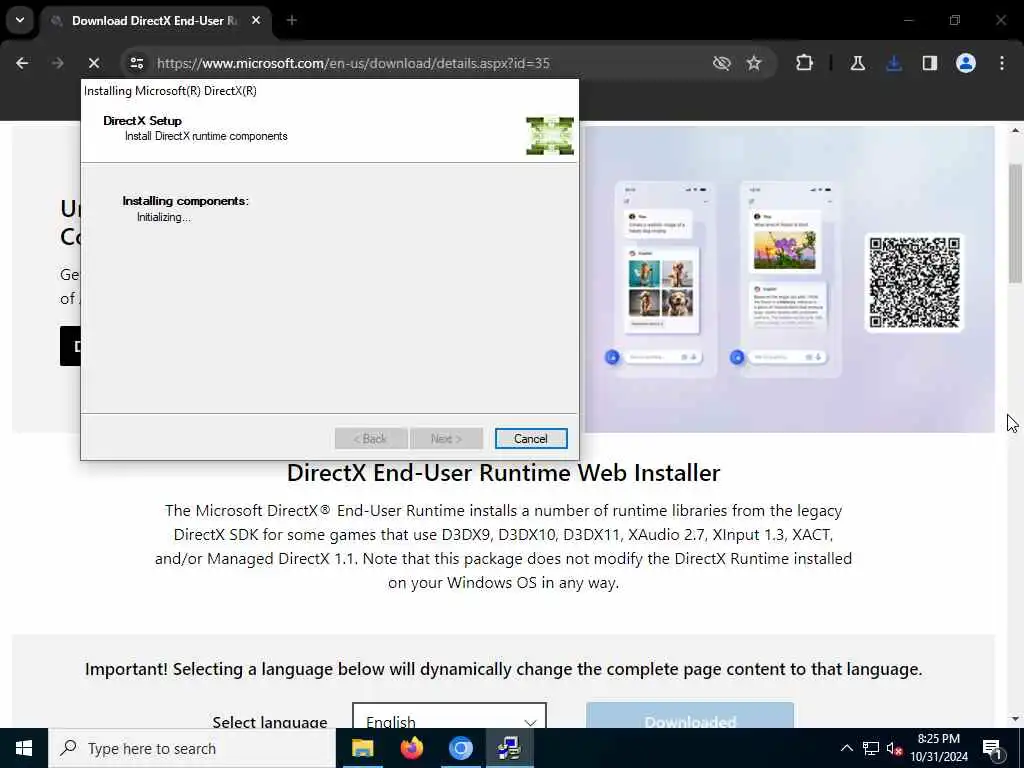Image resolution: width=1024 pixels, height=768 pixels.
Task: Open the Windows Start menu
Action: 24,748
